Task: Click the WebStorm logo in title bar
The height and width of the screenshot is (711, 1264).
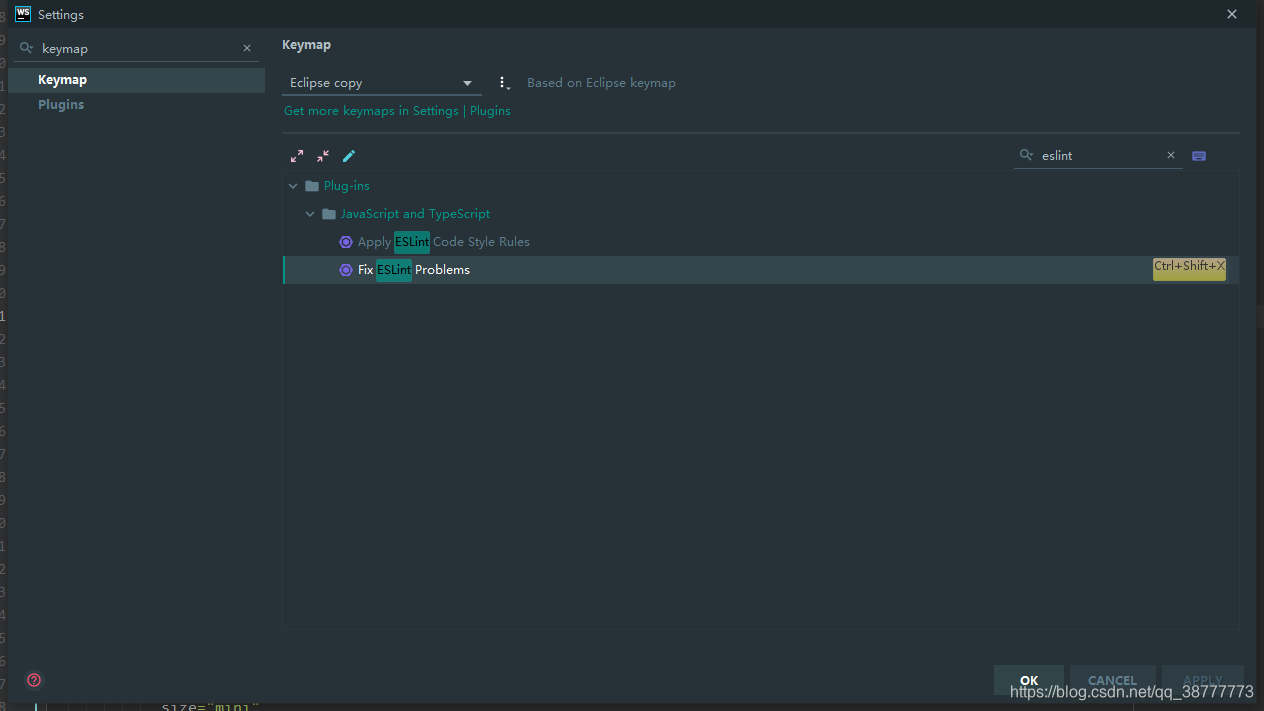Action: tap(22, 14)
